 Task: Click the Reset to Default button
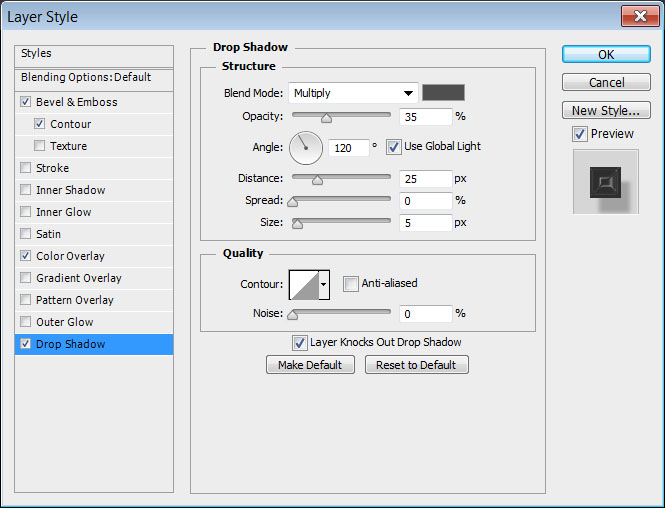[x=416, y=365]
